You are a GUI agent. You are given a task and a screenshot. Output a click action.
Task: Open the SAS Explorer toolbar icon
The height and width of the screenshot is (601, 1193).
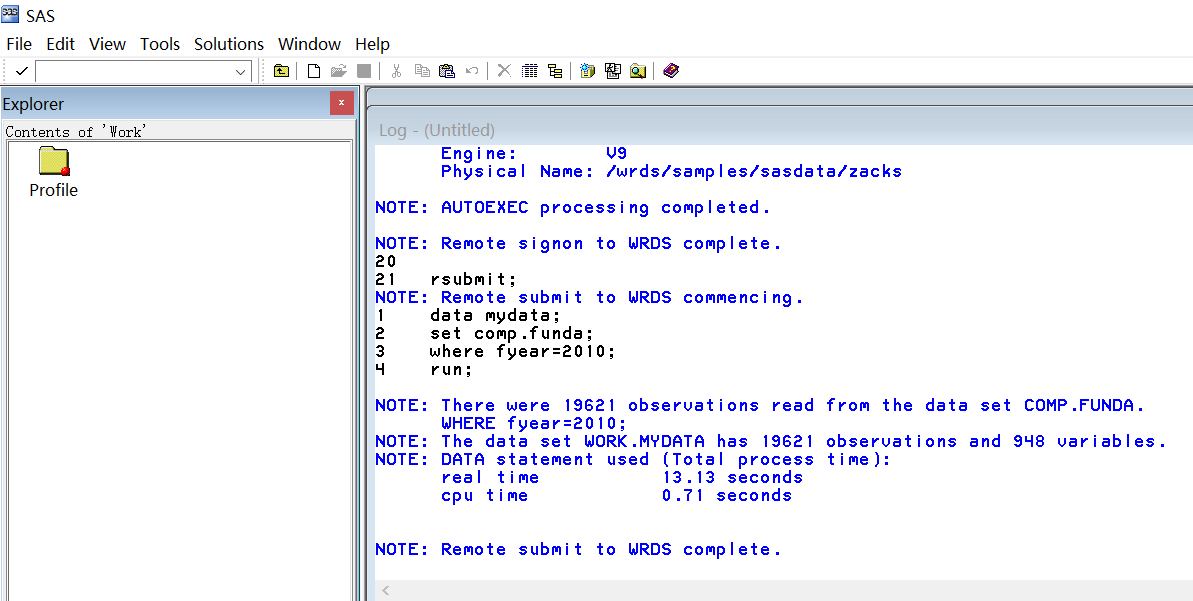tap(612, 71)
